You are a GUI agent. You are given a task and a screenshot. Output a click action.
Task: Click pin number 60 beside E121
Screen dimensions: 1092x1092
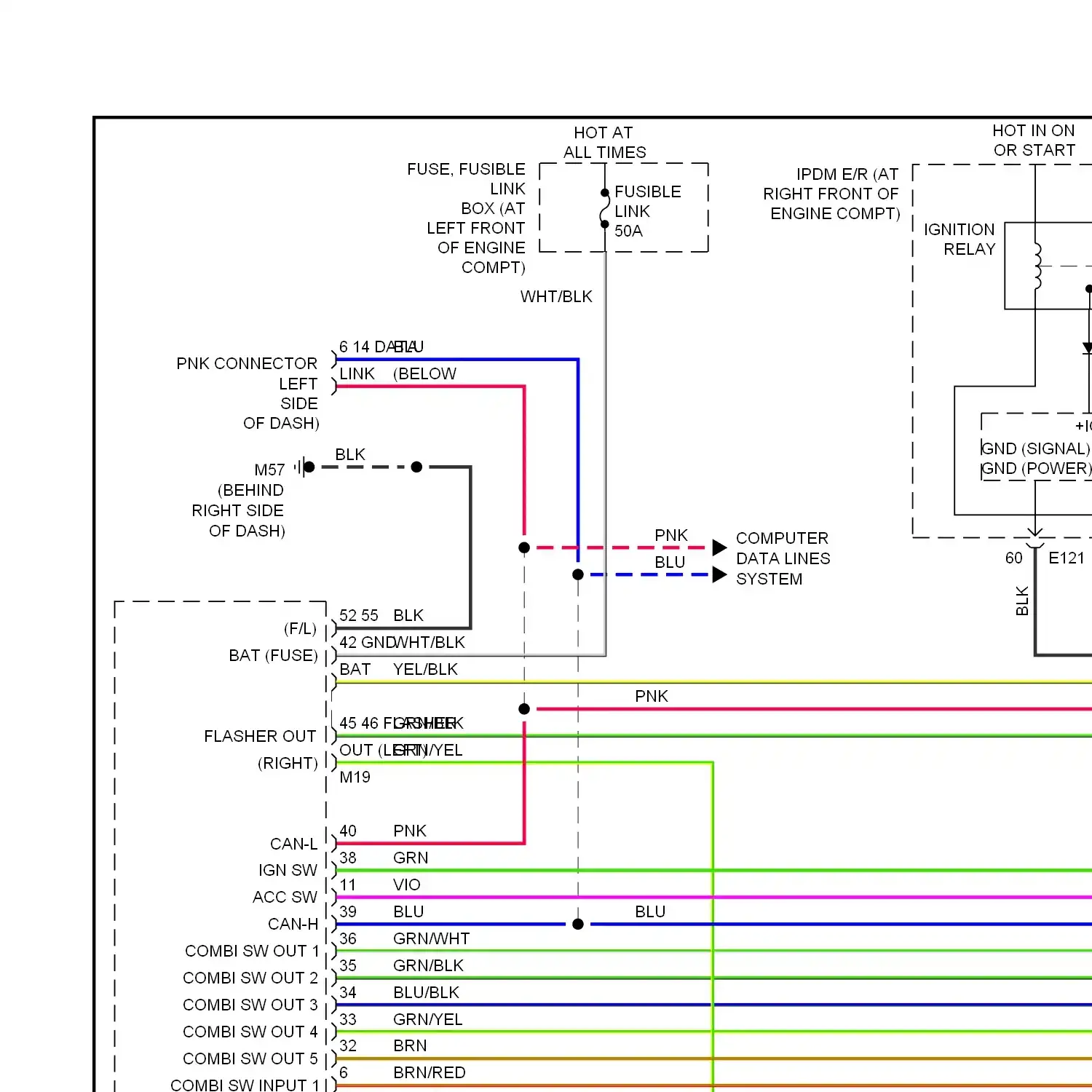coord(1014,558)
